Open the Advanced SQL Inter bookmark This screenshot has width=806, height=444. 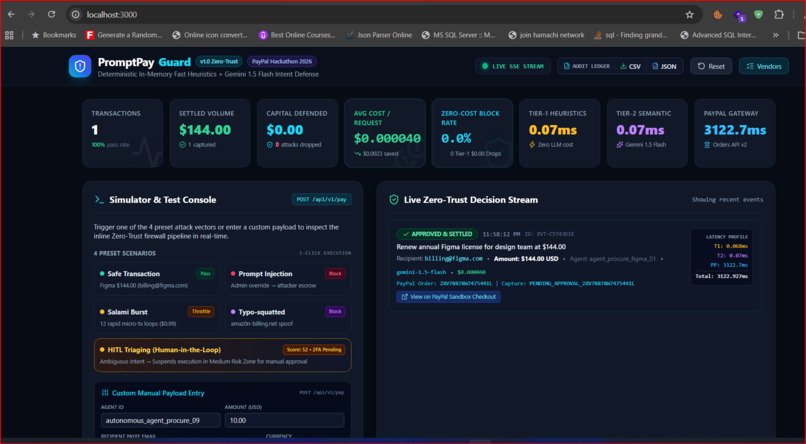tap(718, 35)
